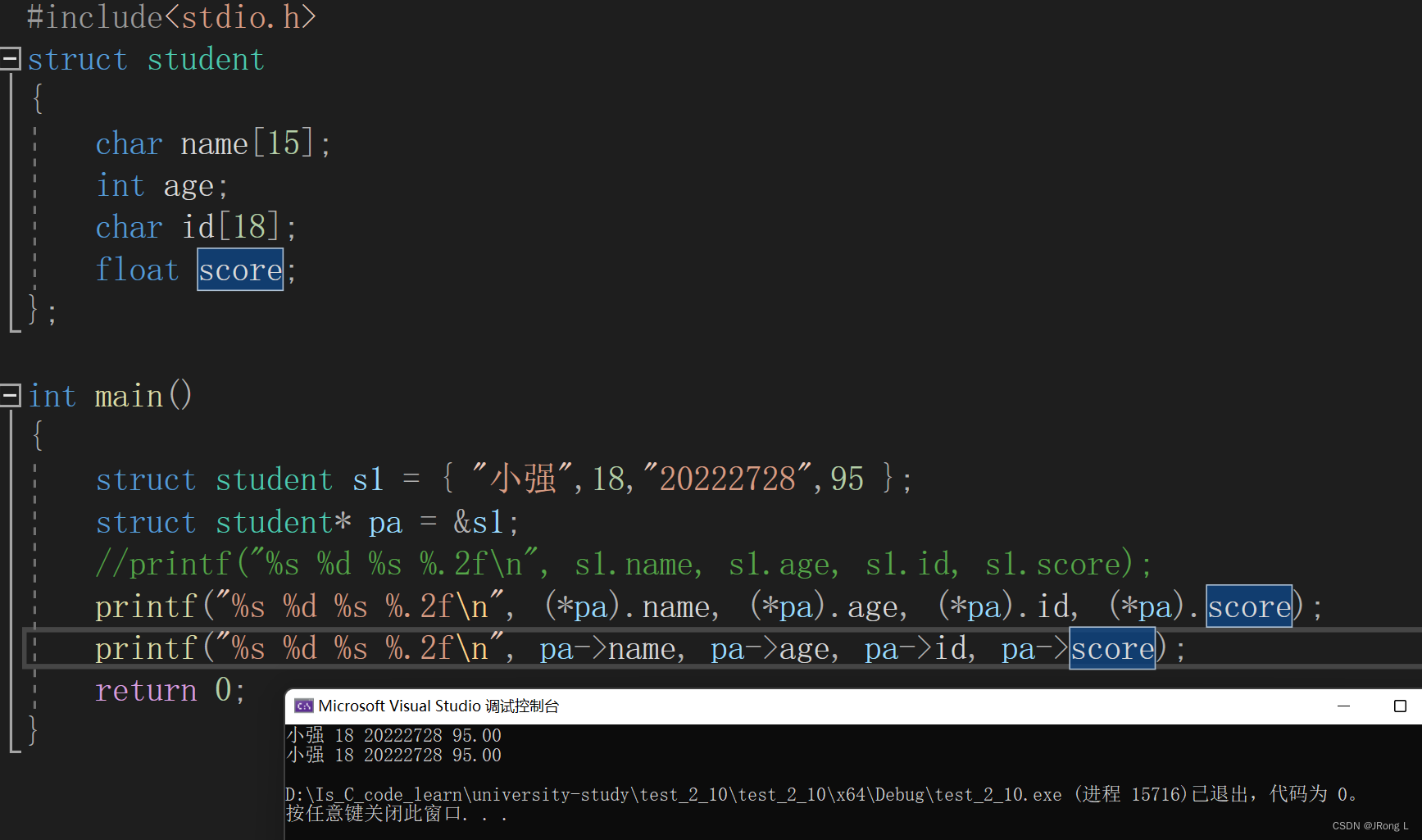Click the commented-out printf line
The image size is (1422, 840).
point(624,564)
